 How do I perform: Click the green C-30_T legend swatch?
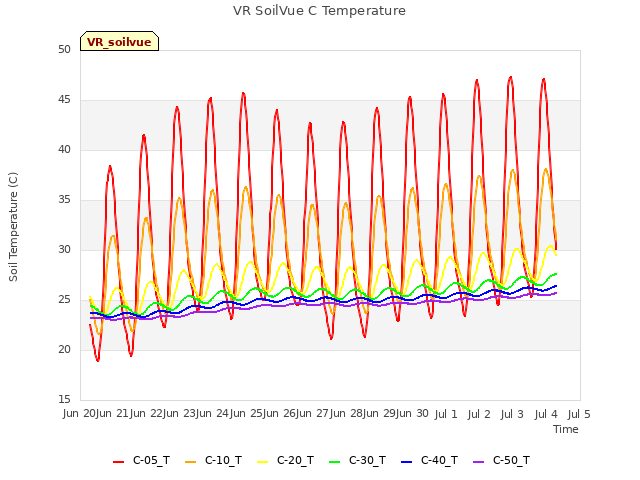(334, 462)
